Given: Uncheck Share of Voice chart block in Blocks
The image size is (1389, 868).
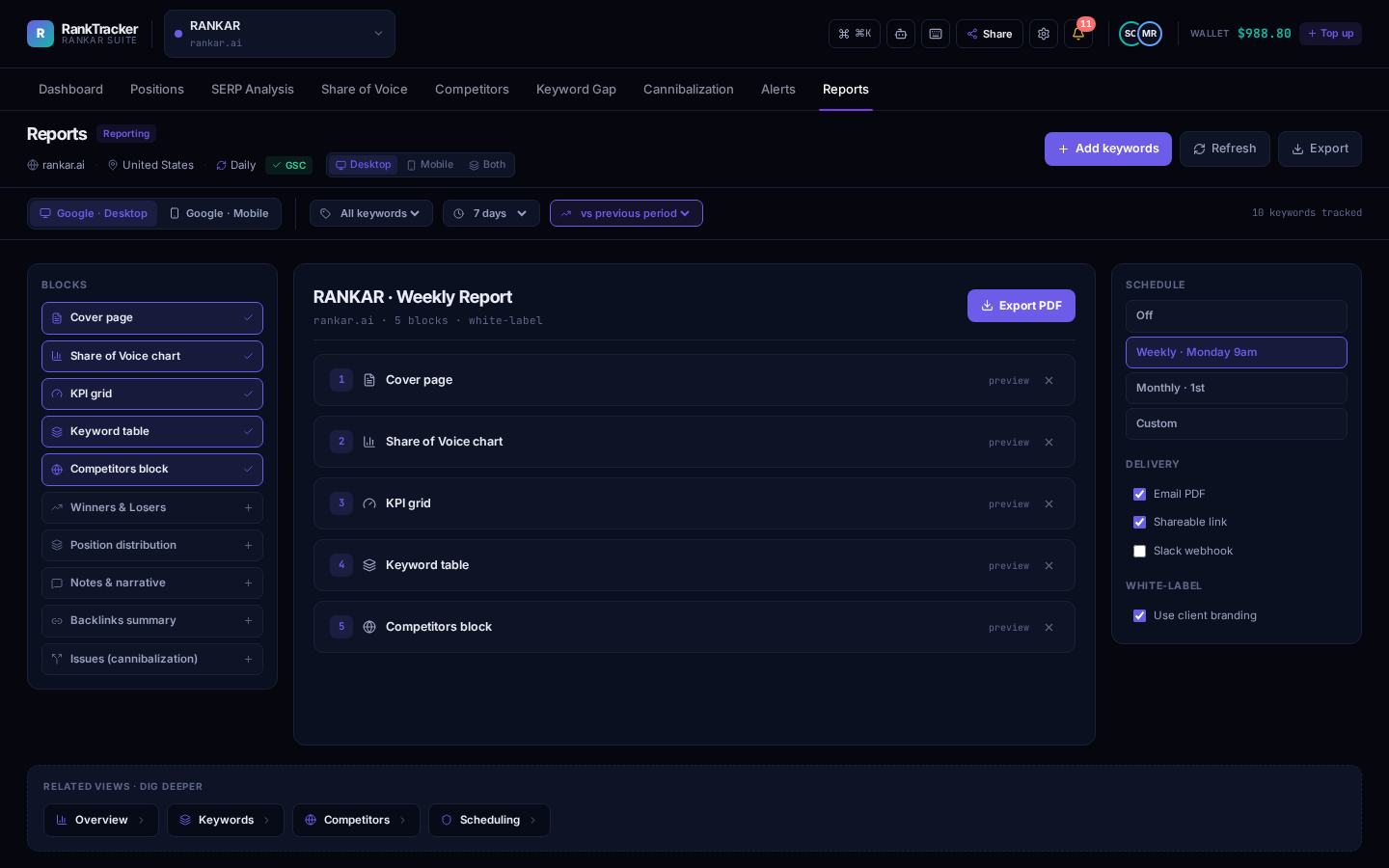Looking at the screenshot, I should click(152, 356).
